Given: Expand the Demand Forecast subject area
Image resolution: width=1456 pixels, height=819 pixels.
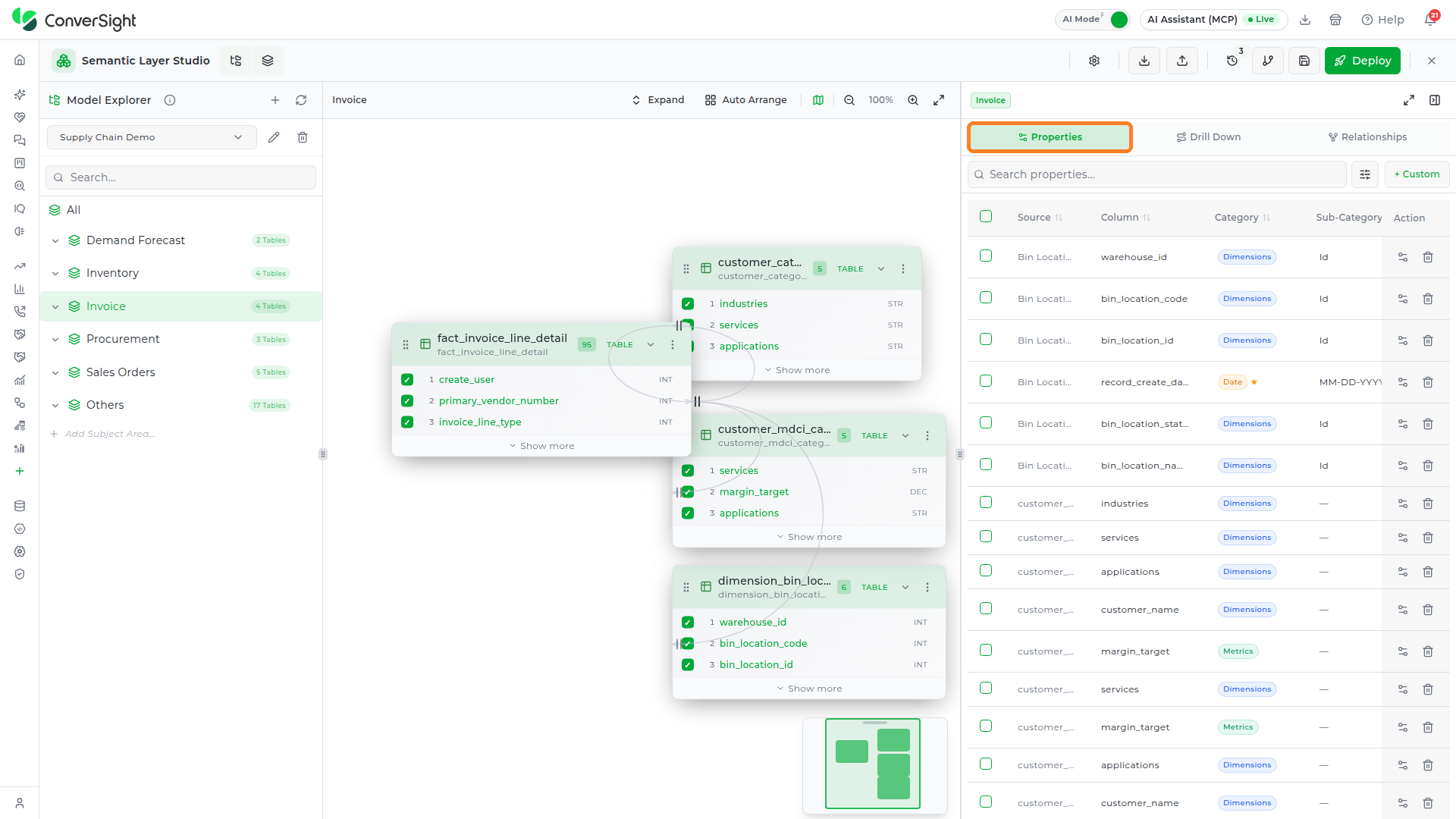Looking at the screenshot, I should [x=55, y=240].
